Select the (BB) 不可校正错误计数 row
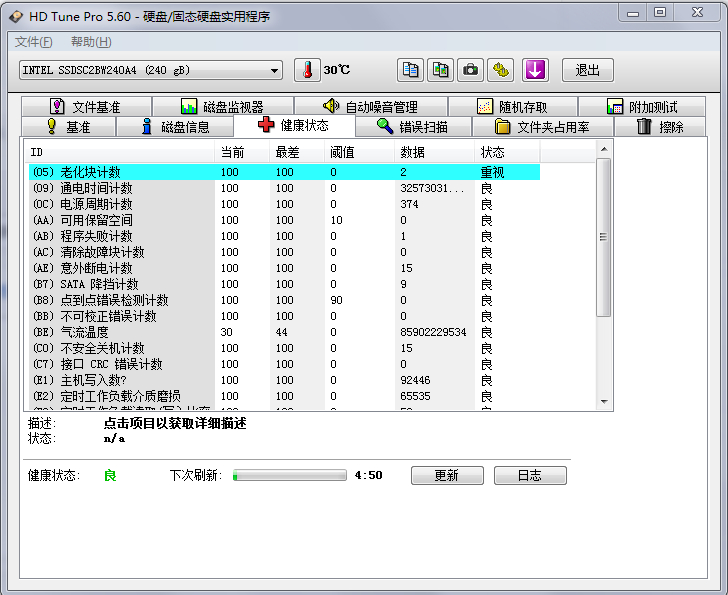This screenshot has height=595, width=728. (284, 316)
